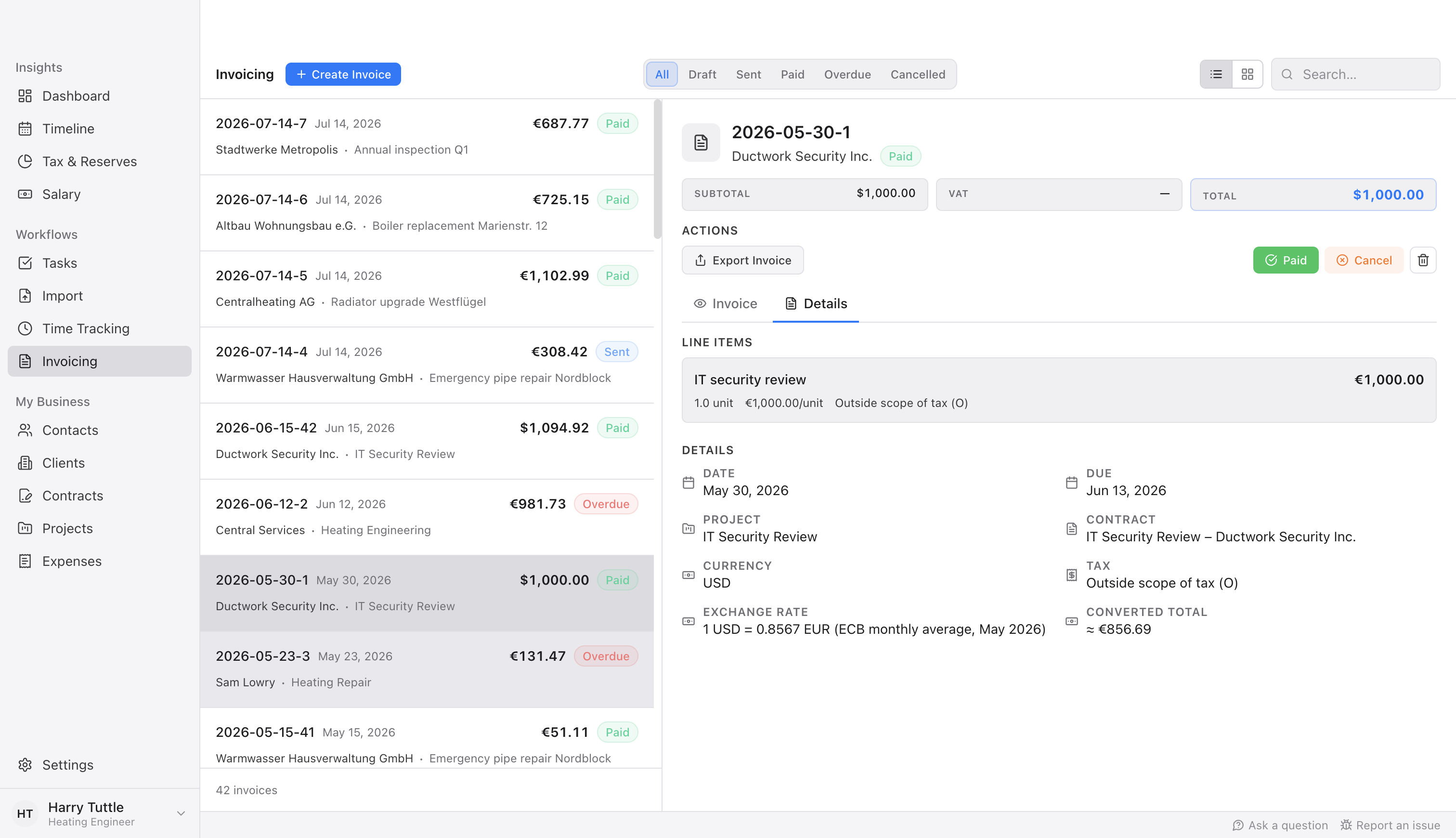Select invoice 2026-07-14-7 Stadtwerke Metropolis
This screenshot has height=838, width=1456.
coord(427,137)
